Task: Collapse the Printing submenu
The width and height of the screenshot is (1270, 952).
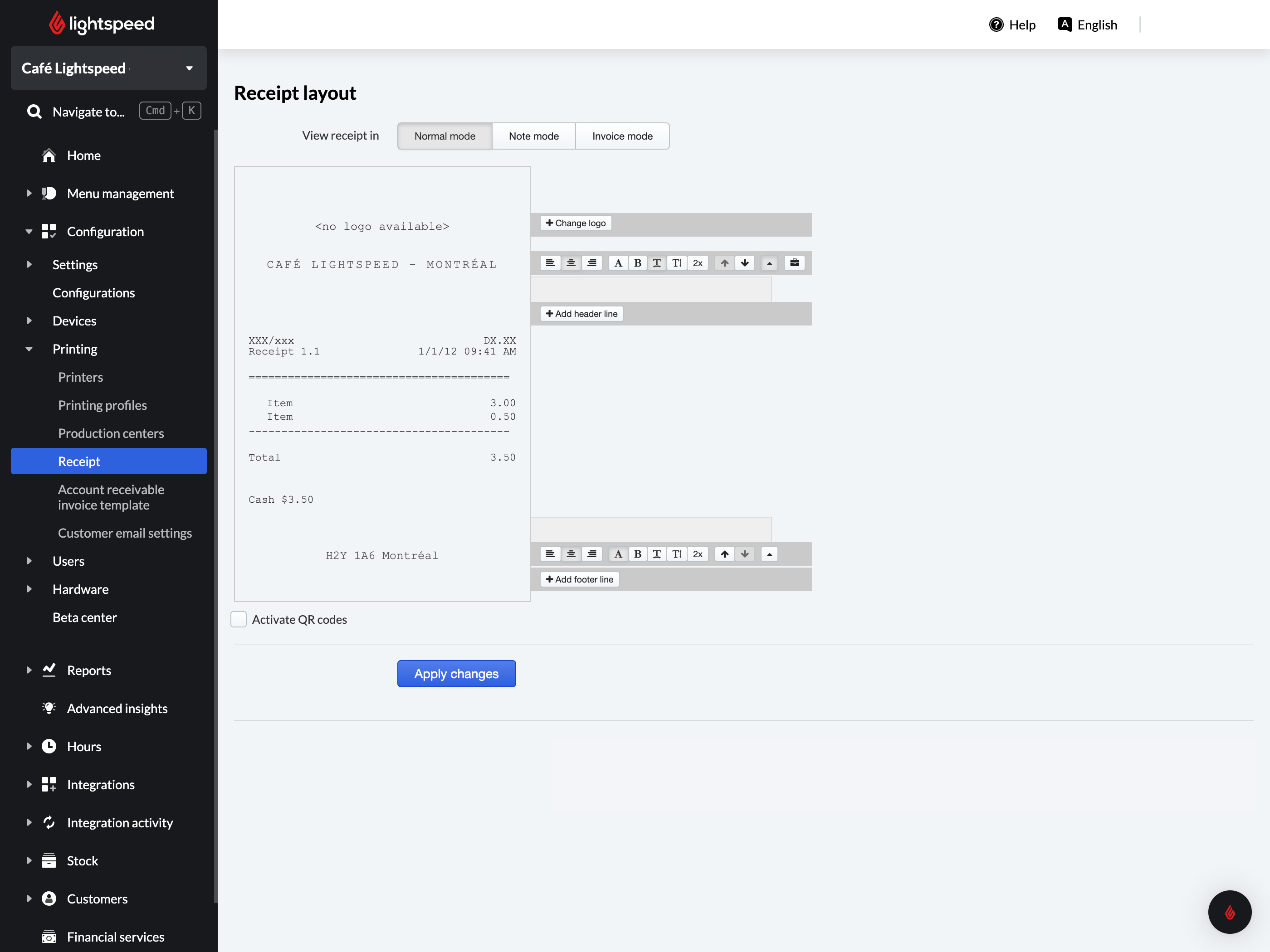Action: [29, 349]
